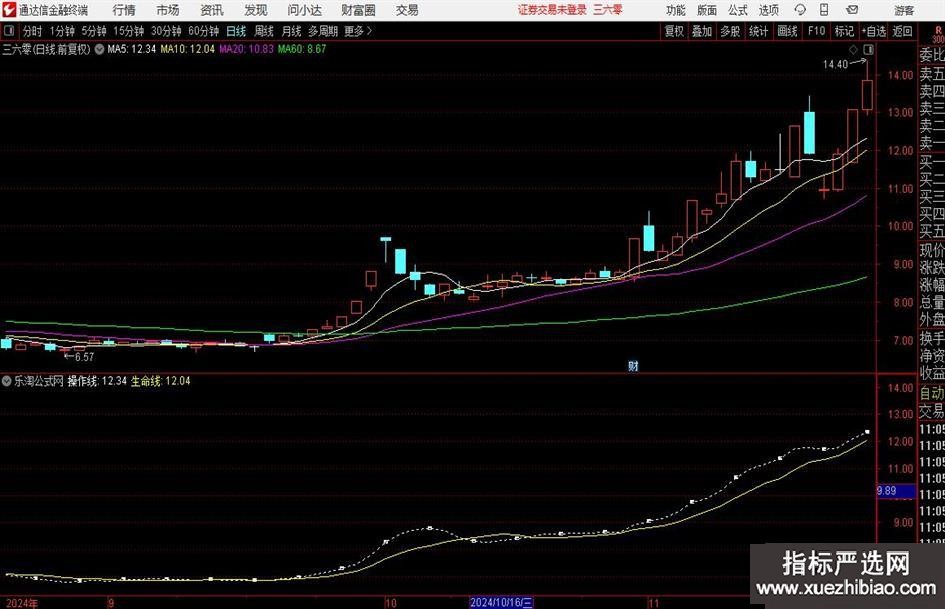The width and height of the screenshot is (945, 609).
Task: Click the 三六零(日线,前复权) chart title
Action: 46,49
